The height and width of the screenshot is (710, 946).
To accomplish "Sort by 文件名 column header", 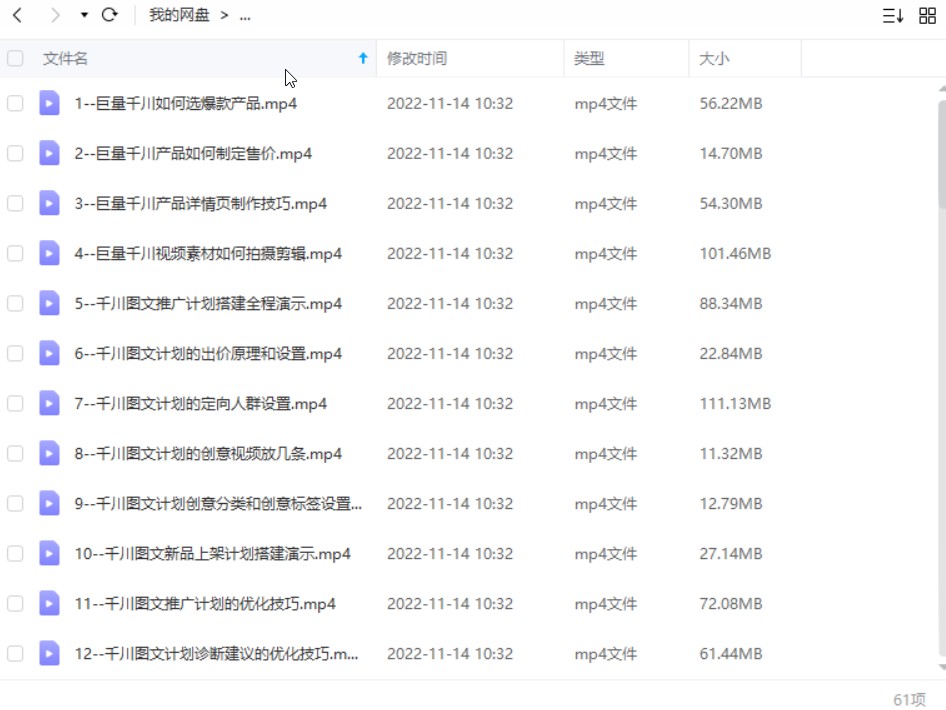I will point(65,59).
